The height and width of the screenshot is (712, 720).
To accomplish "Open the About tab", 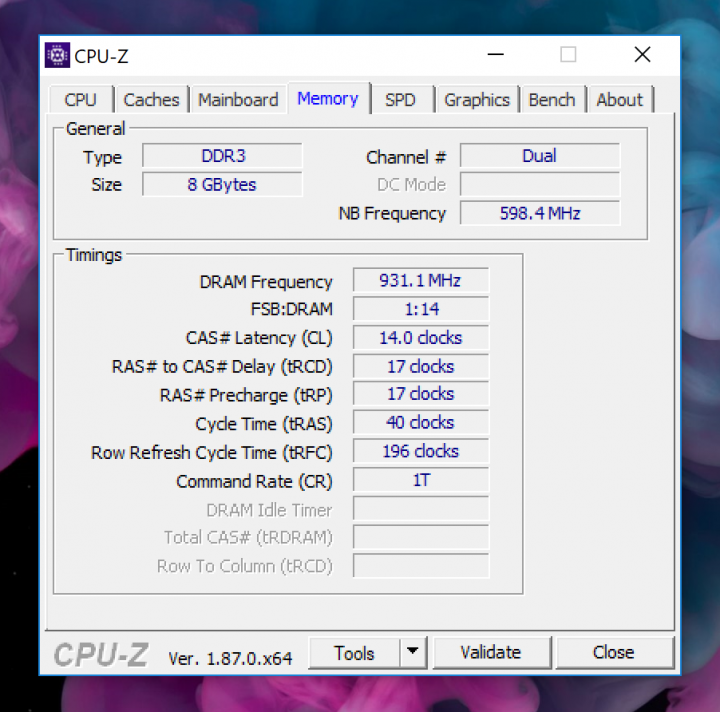I will pyautogui.click(x=619, y=100).
